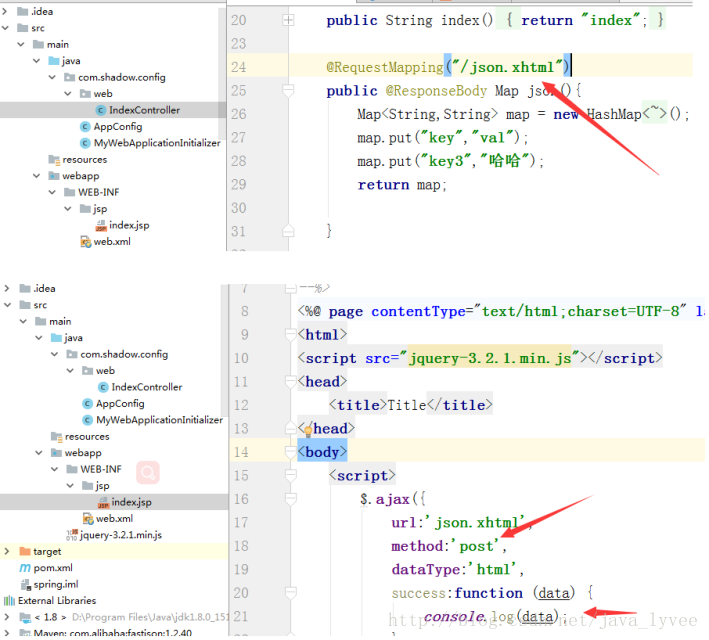Screen dimensions: 709x640
Task: Click the com.shadow.config package icon in upper tree
Action: click(x=69, y=77)
